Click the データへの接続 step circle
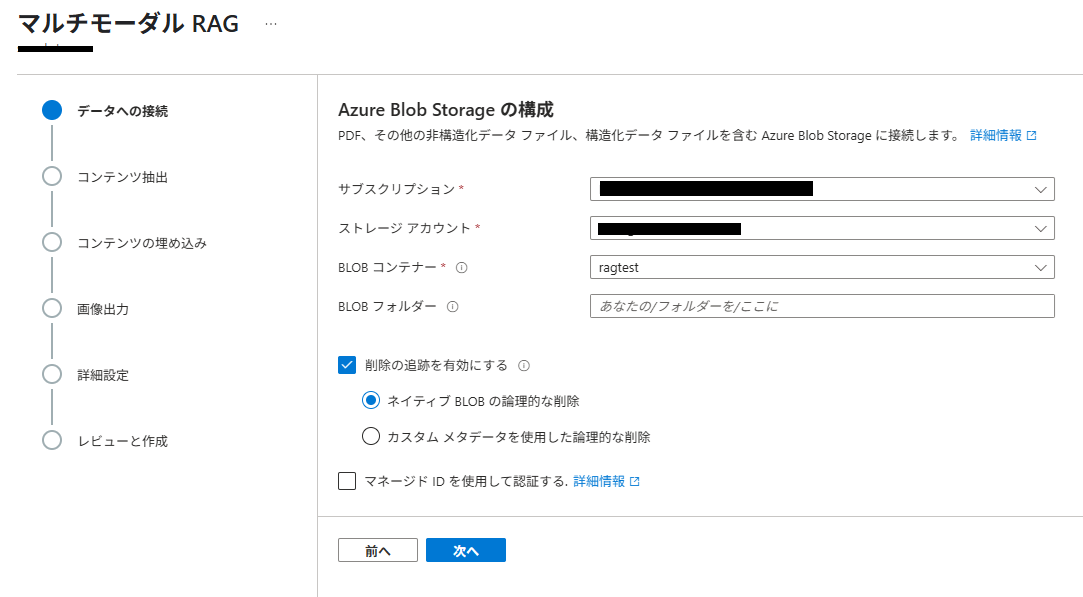 click(52, 111)
